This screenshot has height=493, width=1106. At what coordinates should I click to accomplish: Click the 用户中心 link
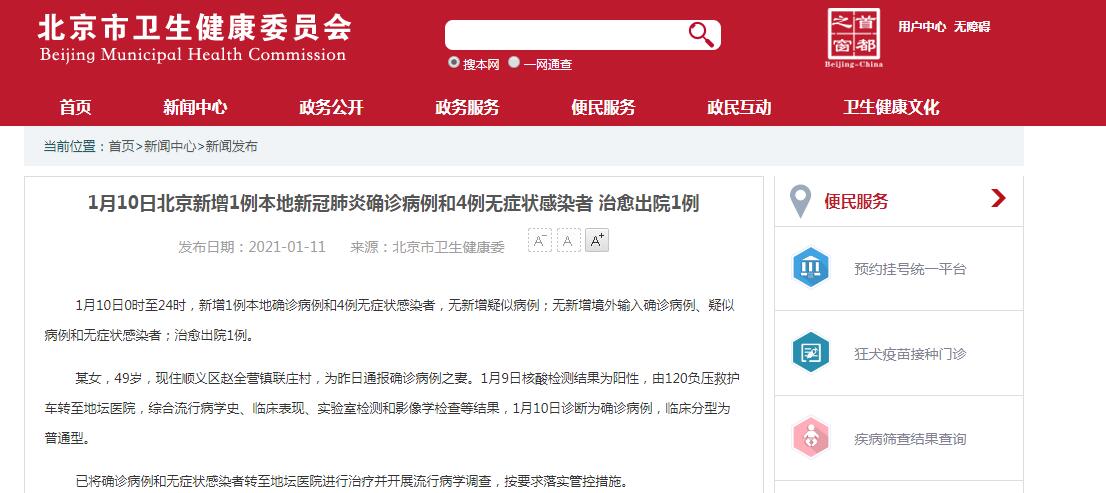click(x=921, y=27)
